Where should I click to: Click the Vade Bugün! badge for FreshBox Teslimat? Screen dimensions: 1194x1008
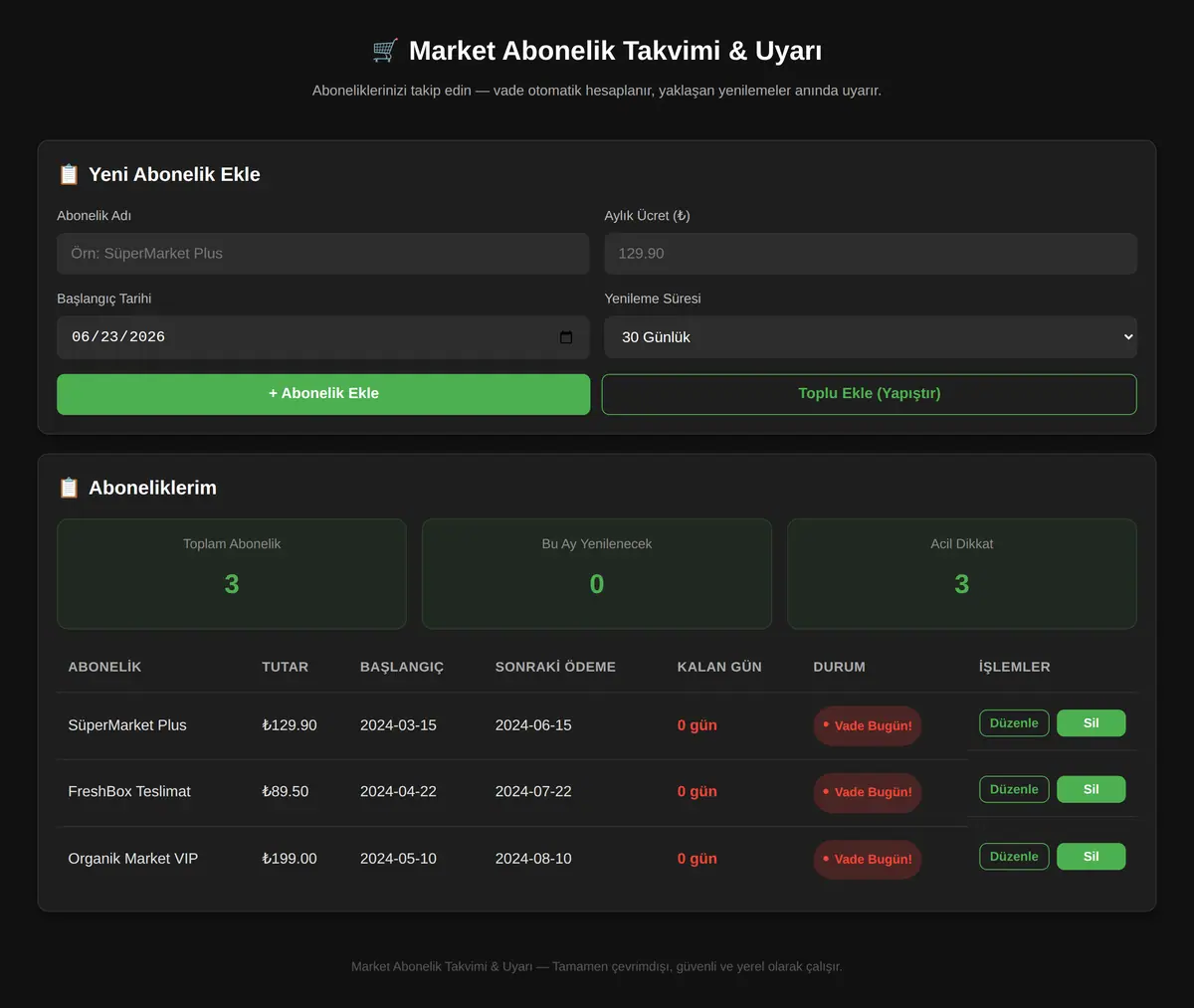pyautogui.click(x=868, y=792)
